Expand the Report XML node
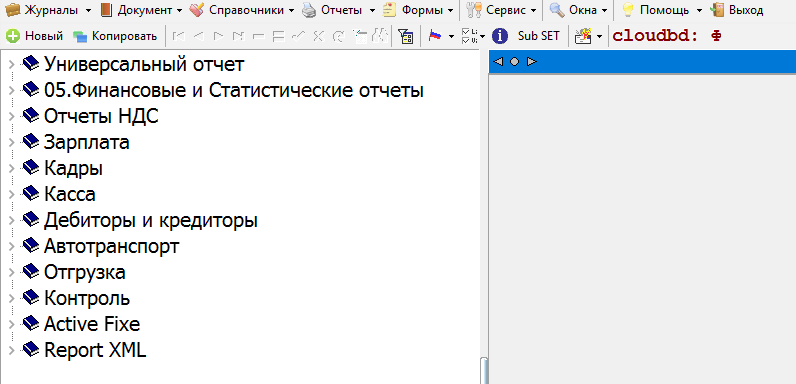Screen dimensions: 796x384 pyautogui.click(x=12, y=349)
